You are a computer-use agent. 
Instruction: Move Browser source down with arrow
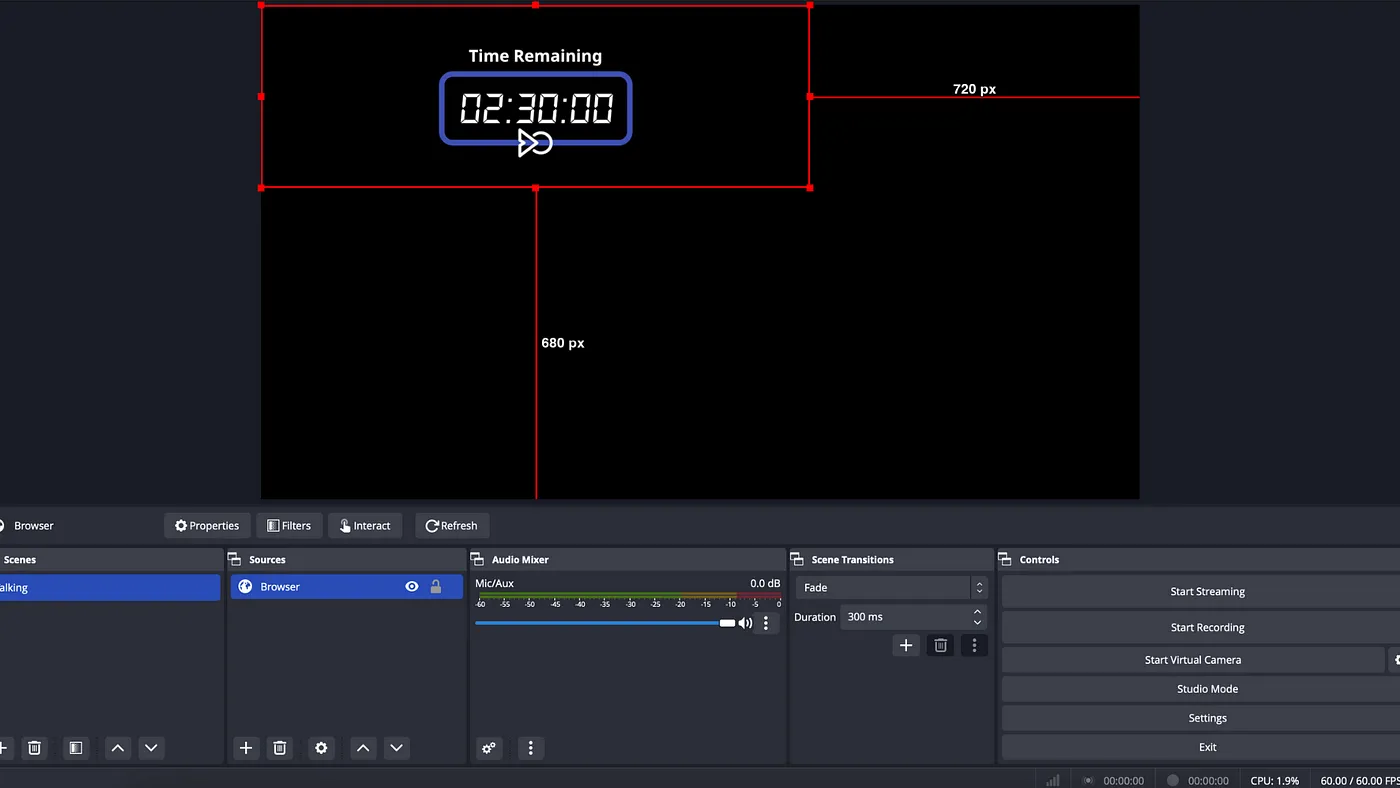tap(397, 748)
